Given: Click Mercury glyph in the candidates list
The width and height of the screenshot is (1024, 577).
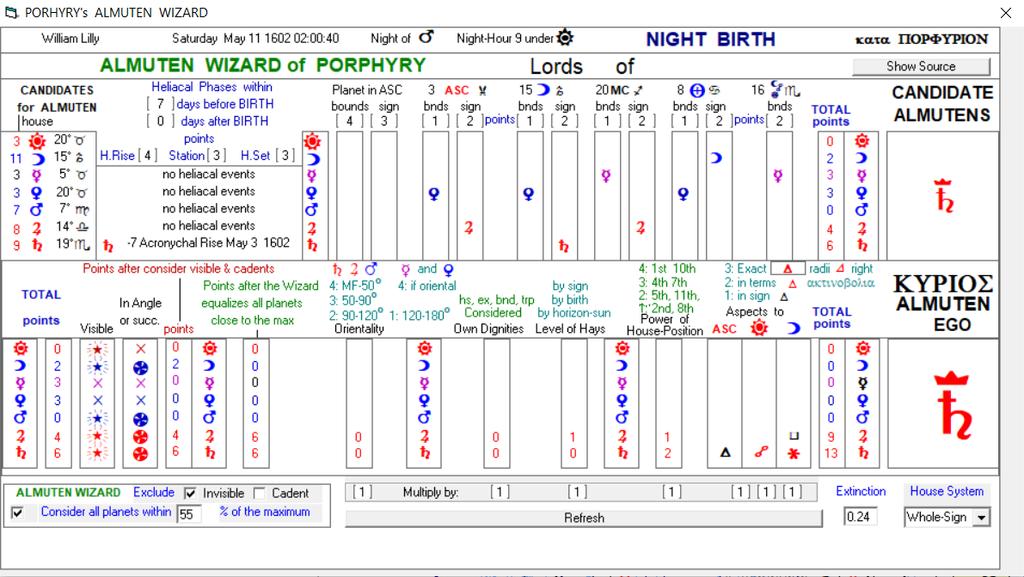Looking at the screenshot, I should pyautogui.click(x=37, y=176).
